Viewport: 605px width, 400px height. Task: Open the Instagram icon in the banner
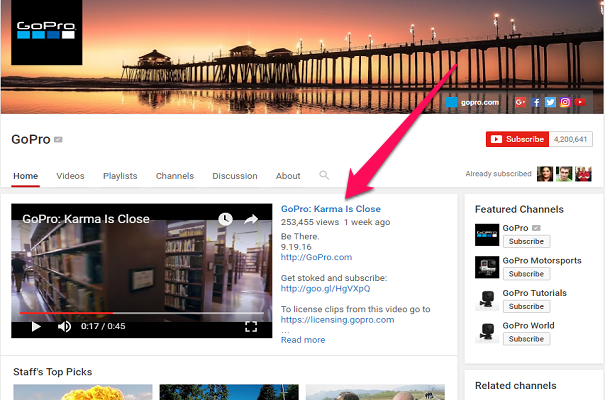(565, 102)
